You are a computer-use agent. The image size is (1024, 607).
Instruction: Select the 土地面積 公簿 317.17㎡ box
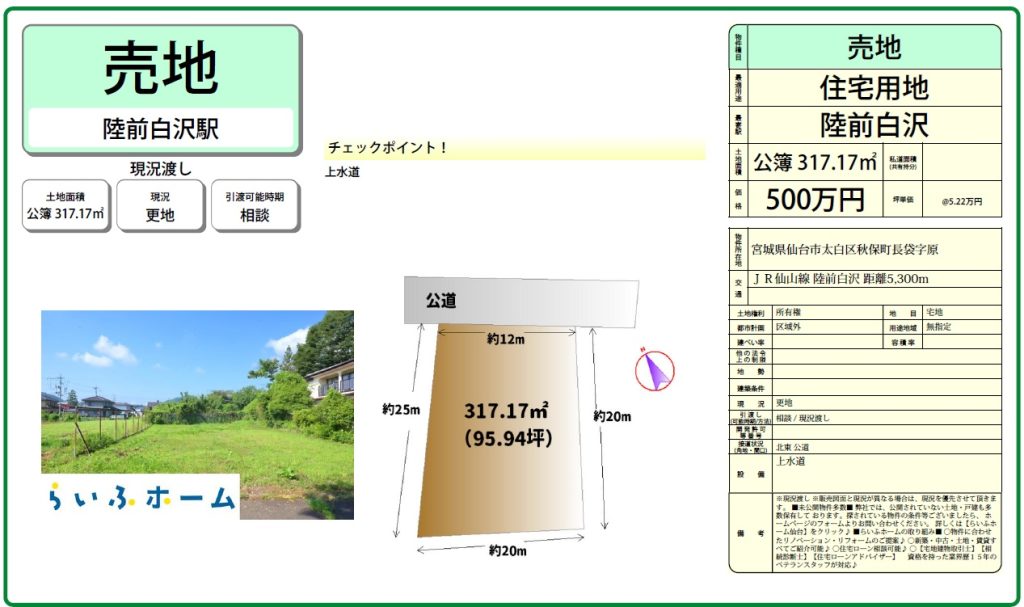[66, 206]
